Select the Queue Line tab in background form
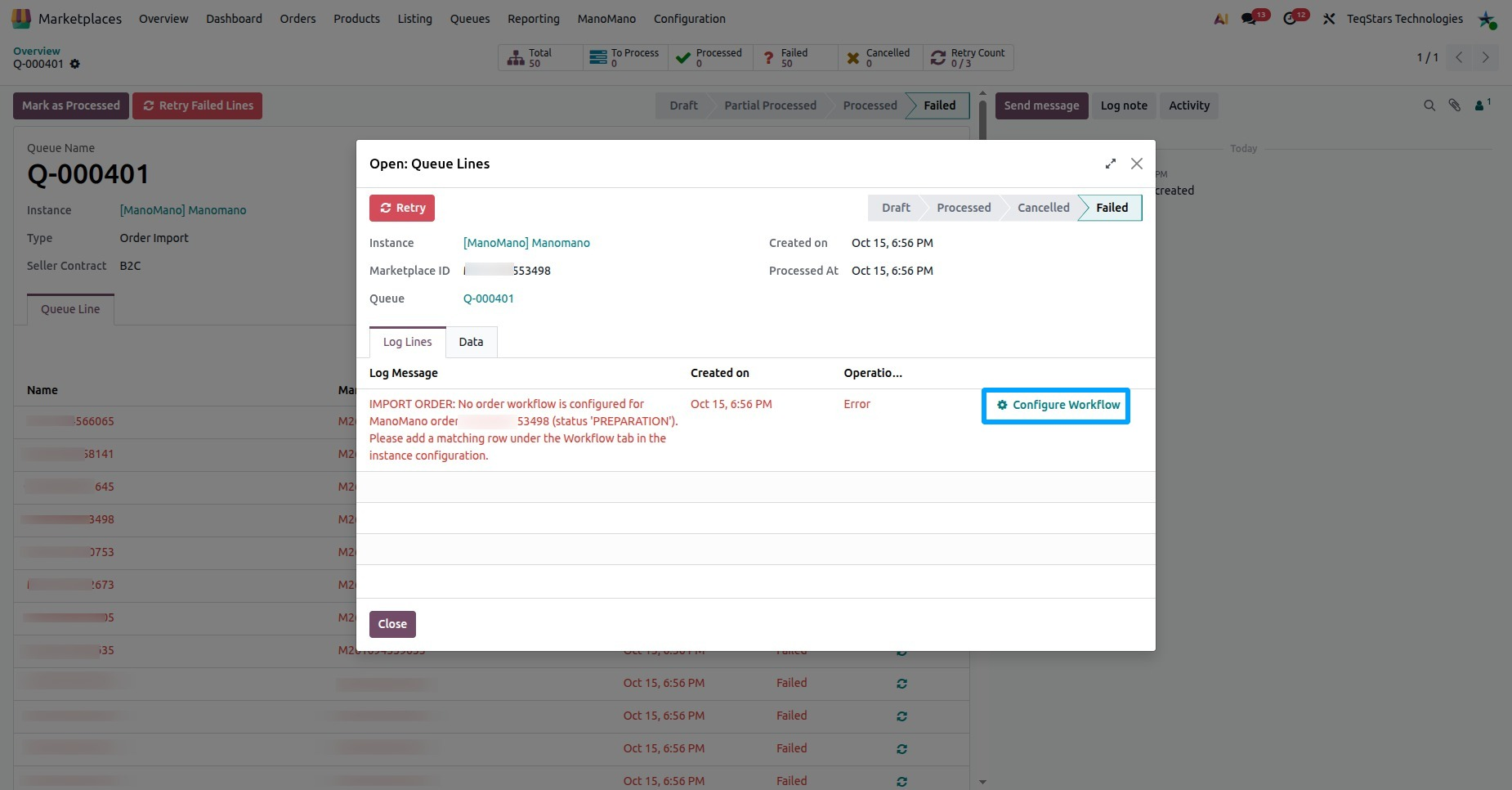The height and width of the screenshot is (790, 1512). pos(70,309)
